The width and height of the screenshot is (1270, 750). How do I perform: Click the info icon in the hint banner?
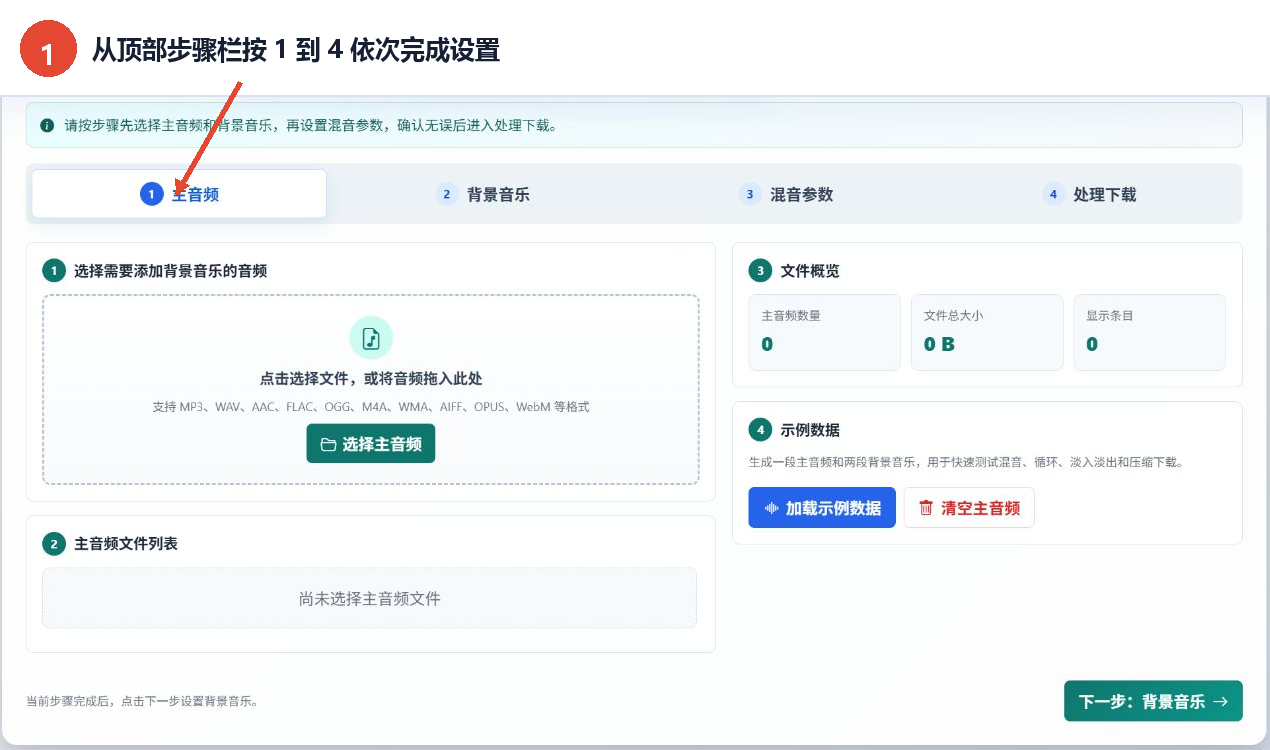point(47,126)
